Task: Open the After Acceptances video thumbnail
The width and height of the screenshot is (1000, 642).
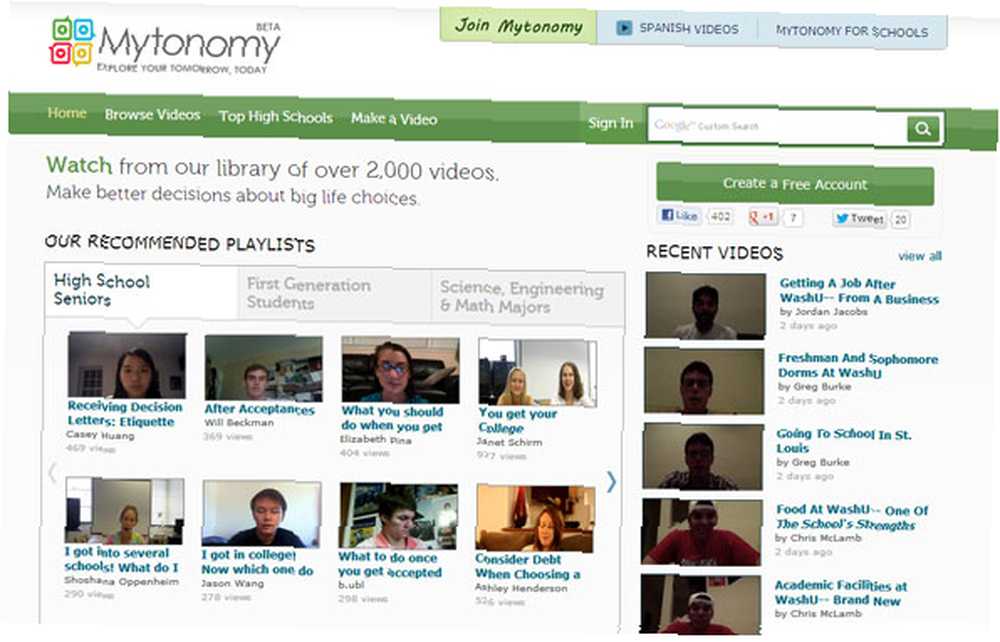Action: pyautogui.click(x=263, y=368)
